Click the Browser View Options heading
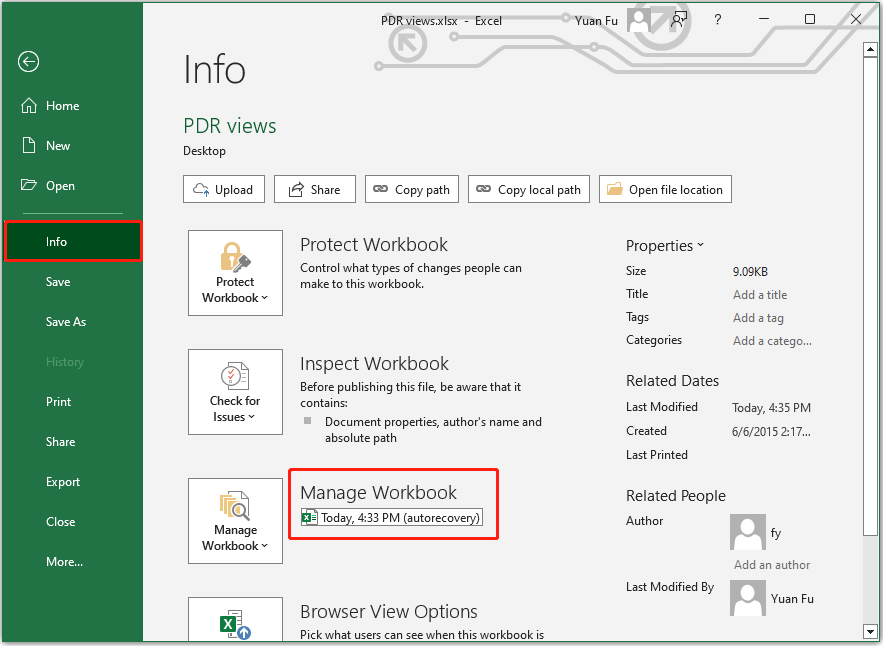 click(x=389, y=611)
